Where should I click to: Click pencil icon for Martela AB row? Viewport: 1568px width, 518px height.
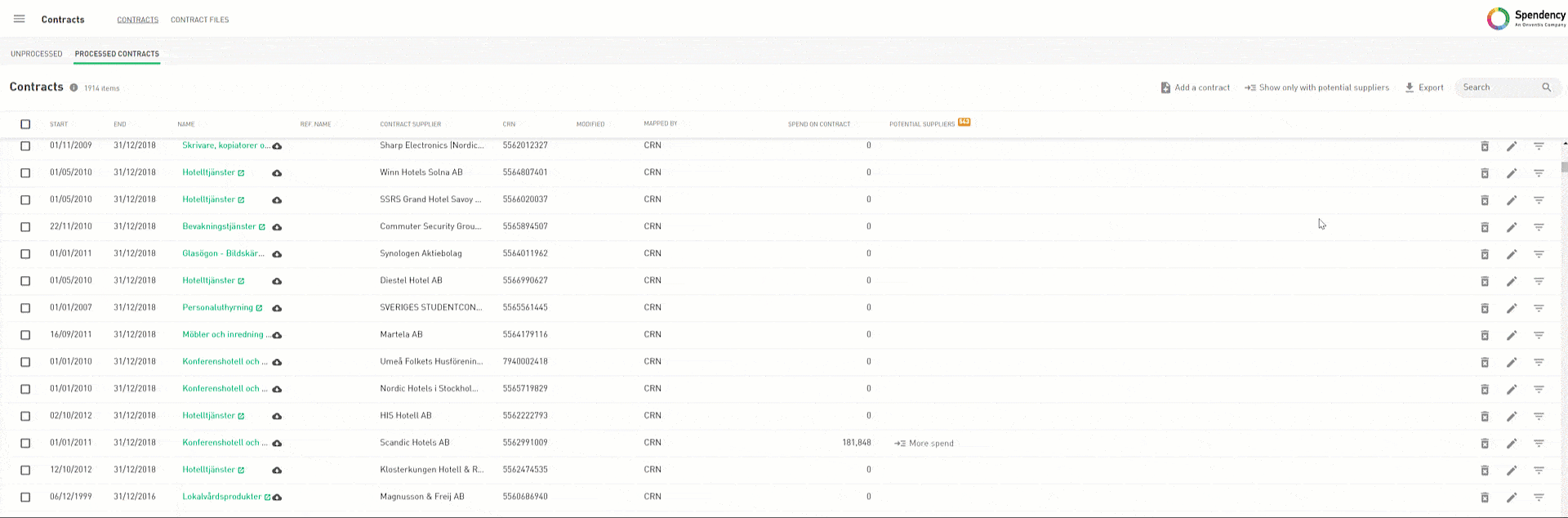tap(1512, 335)
